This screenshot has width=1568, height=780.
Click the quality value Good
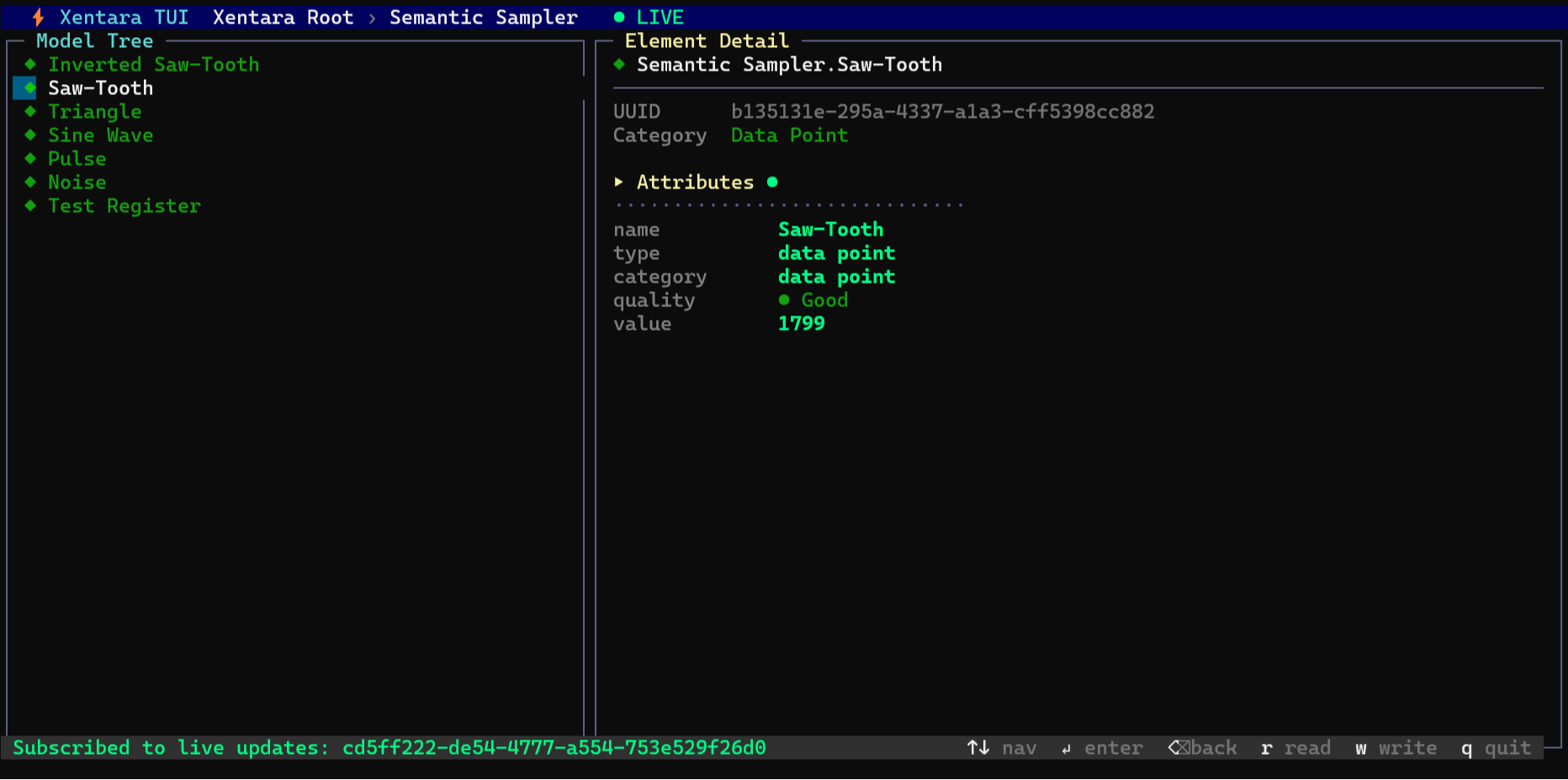click(x=825, y=300)
